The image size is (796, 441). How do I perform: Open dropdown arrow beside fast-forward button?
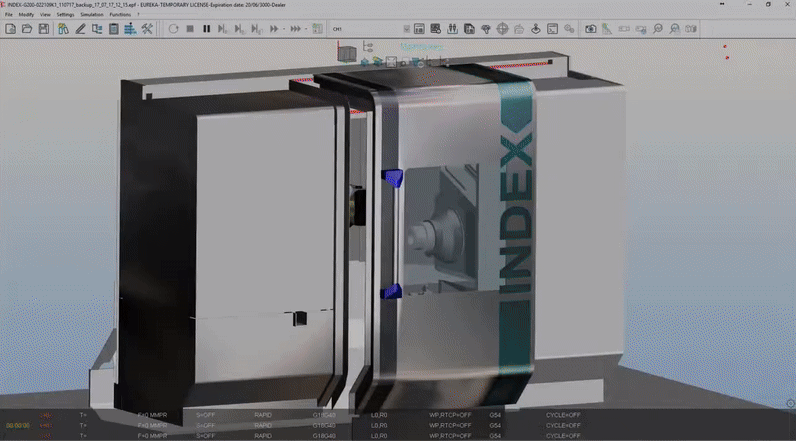tap(283, 28)
